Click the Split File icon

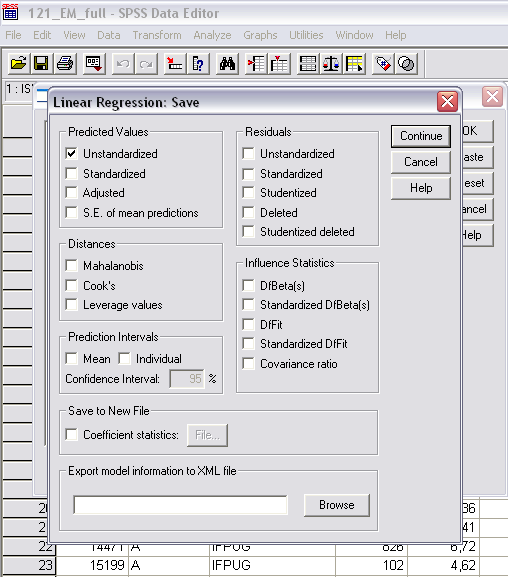[x=308, y=64]
